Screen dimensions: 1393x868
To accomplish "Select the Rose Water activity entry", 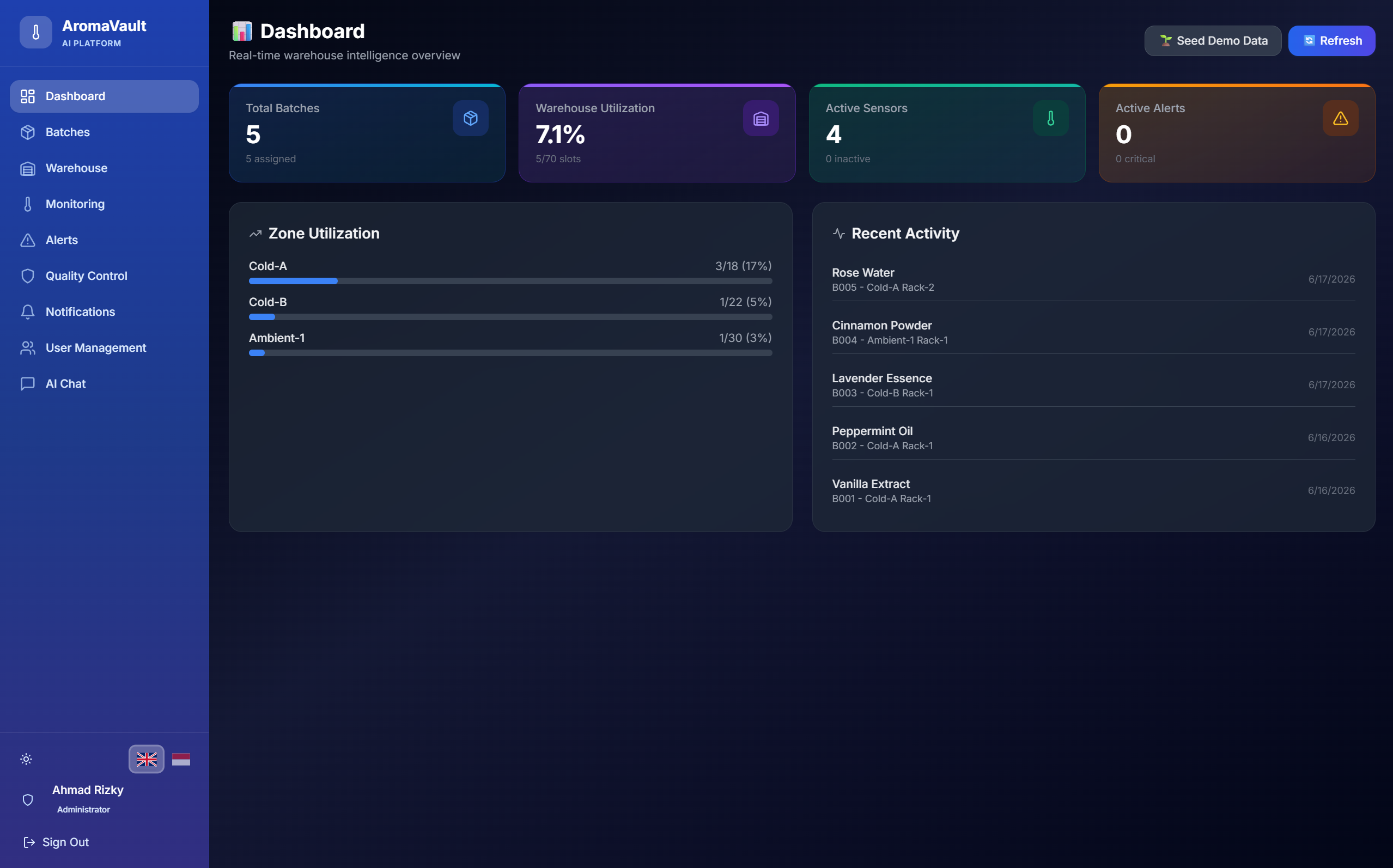I will pos(1093,279).
